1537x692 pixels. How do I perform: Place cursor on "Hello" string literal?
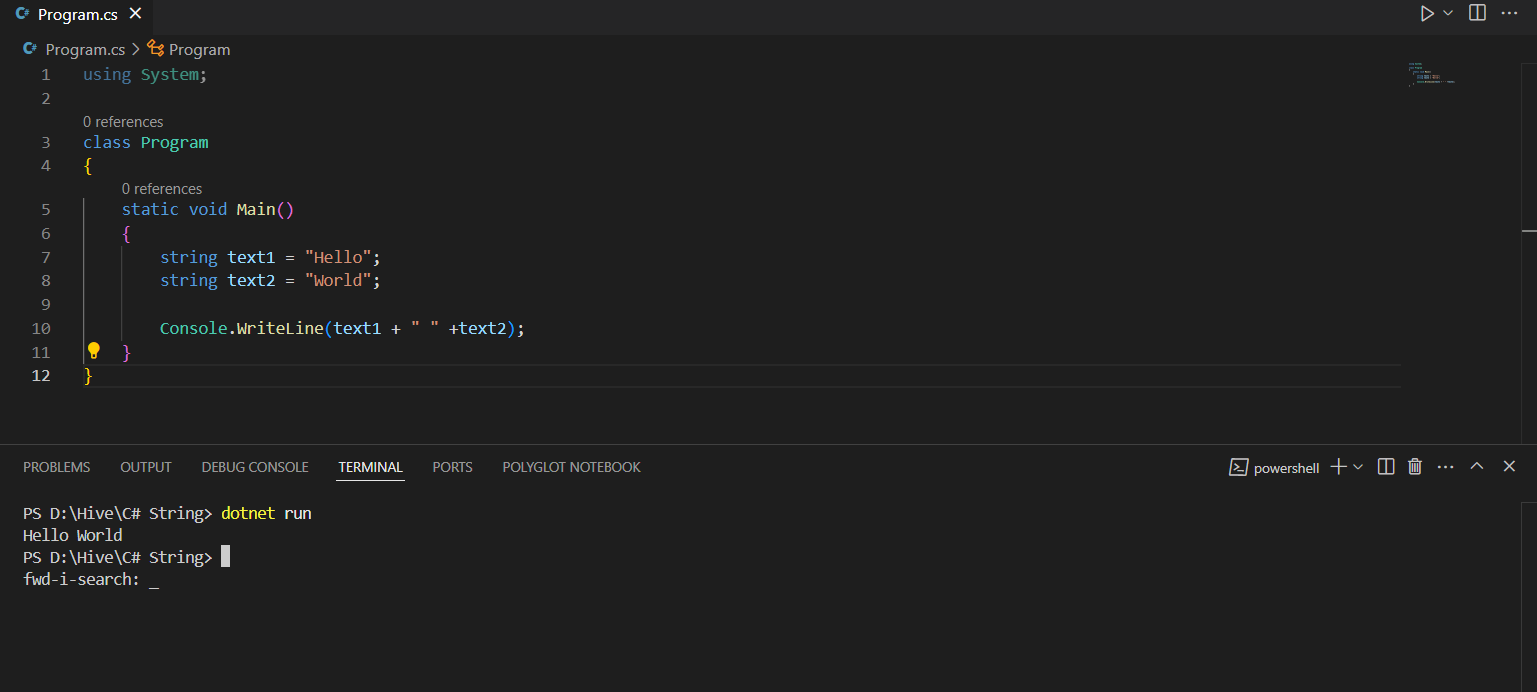click(338, 257)
